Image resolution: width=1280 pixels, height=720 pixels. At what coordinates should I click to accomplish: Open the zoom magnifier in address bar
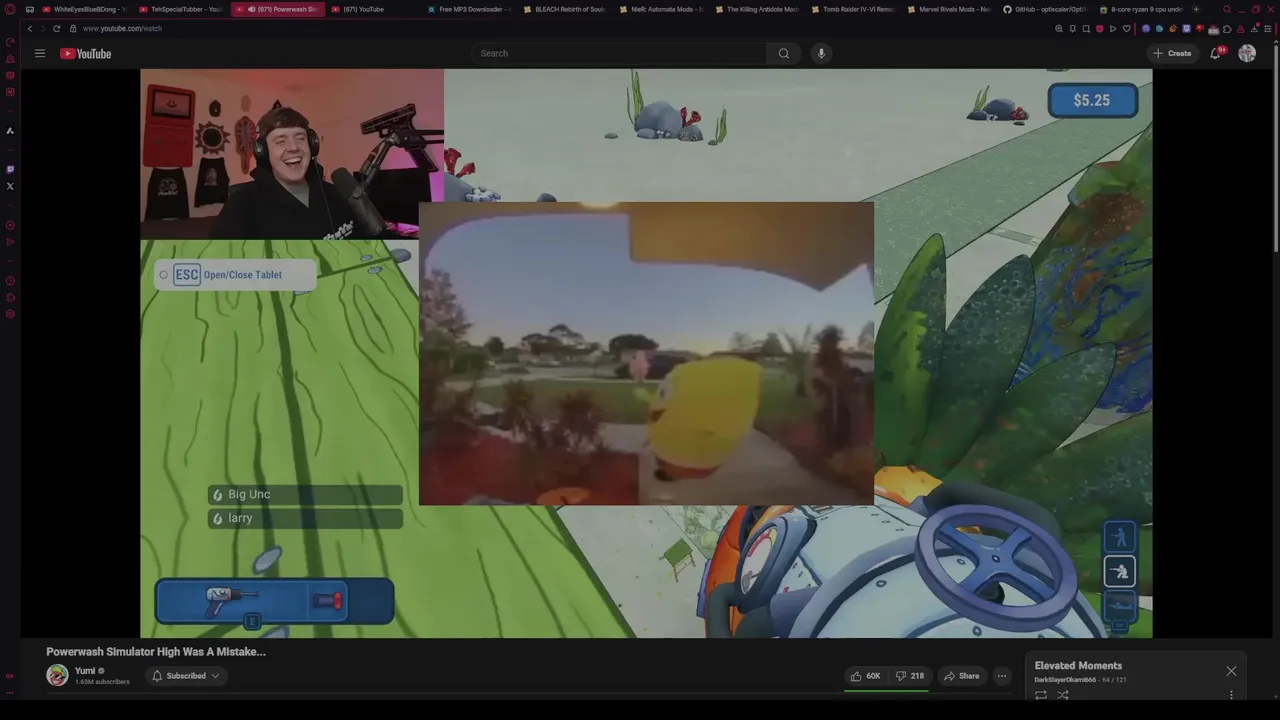pyautogui.click(x=1059, y=28)
